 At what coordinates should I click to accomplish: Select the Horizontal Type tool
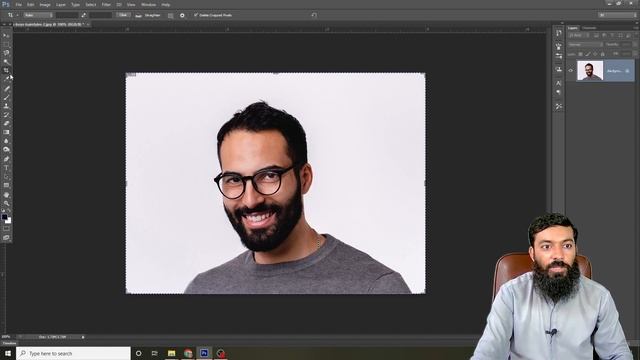(6, 168)
